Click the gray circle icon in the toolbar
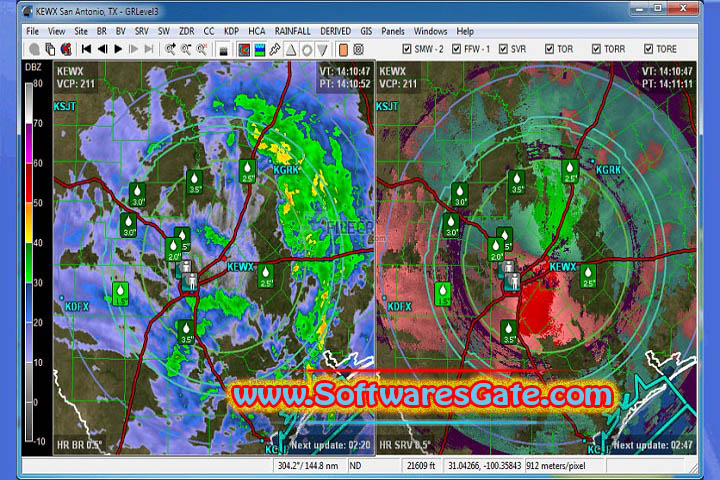Viewport: 720px width, 480px height. coord(34,49)
